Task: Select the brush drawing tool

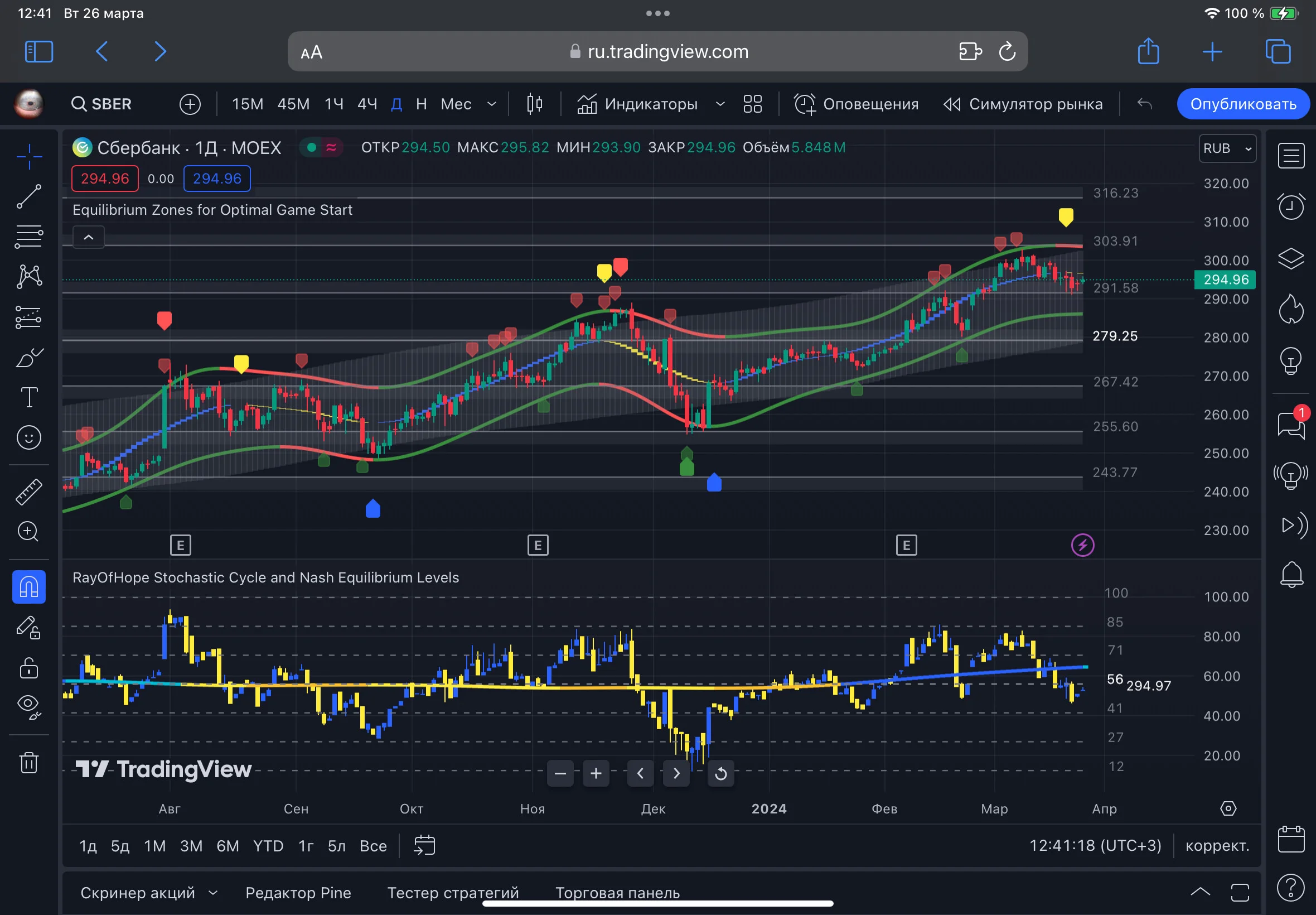Action: pyautogui.click(x=28, y=358)
